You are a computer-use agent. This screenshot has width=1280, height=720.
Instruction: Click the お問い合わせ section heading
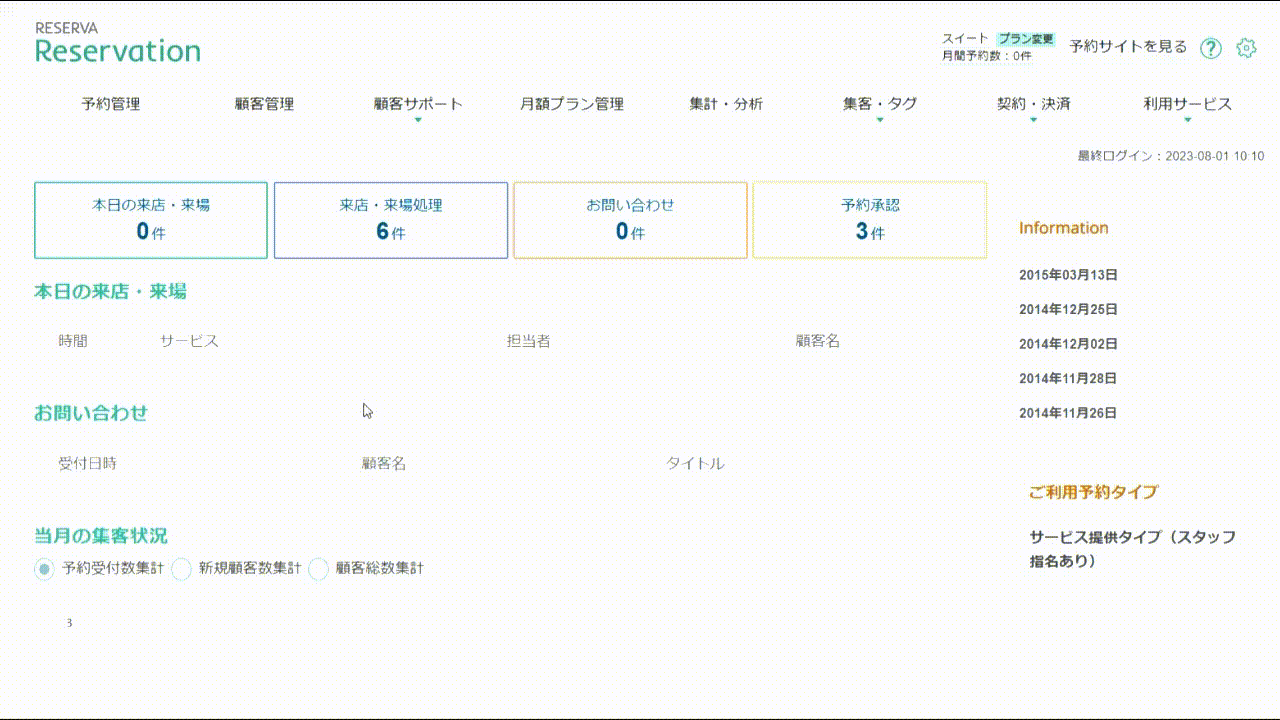click(x=91, y=413)
